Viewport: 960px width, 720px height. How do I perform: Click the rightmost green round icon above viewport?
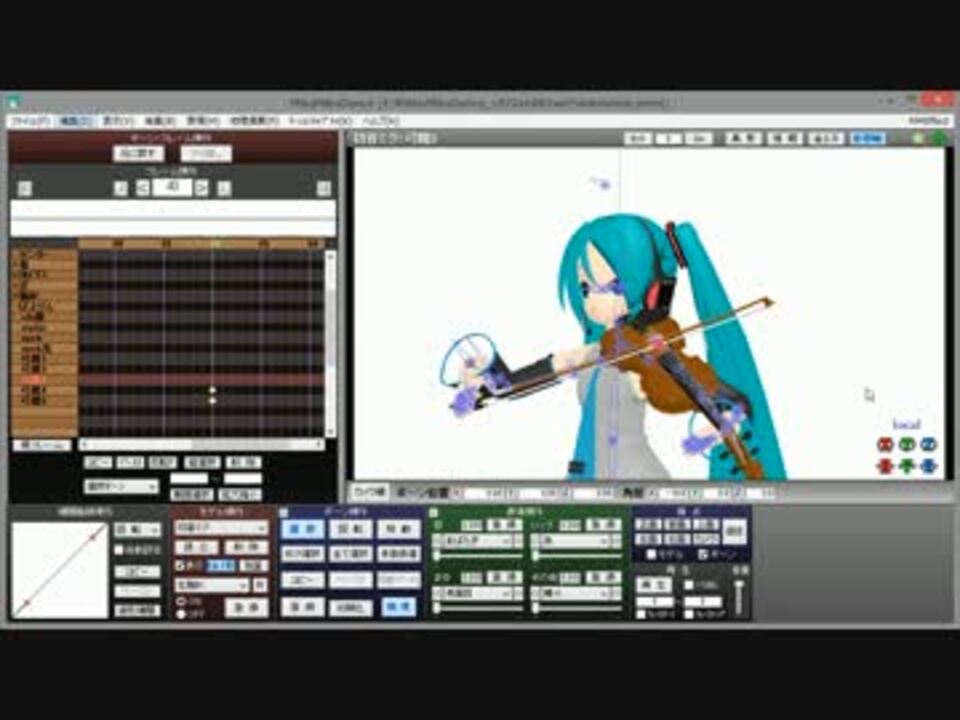(x=939, y=138)
